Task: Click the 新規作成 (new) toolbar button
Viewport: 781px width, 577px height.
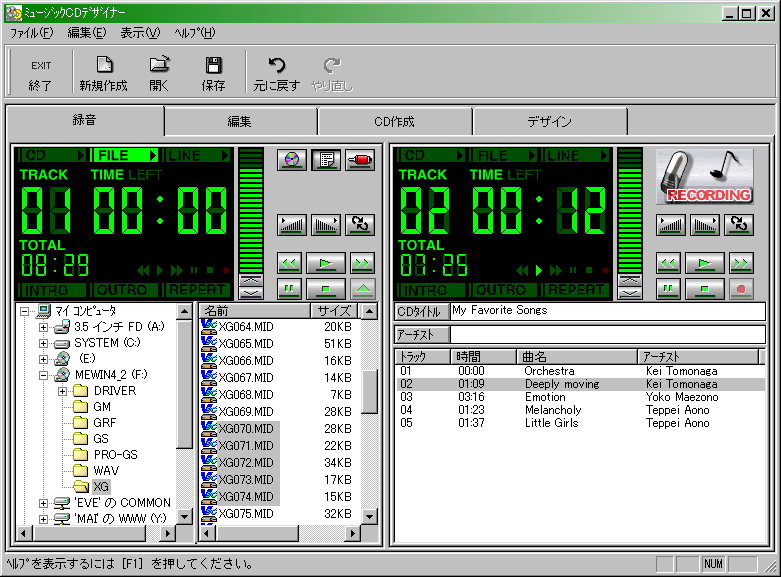Action: click(104, 73)
